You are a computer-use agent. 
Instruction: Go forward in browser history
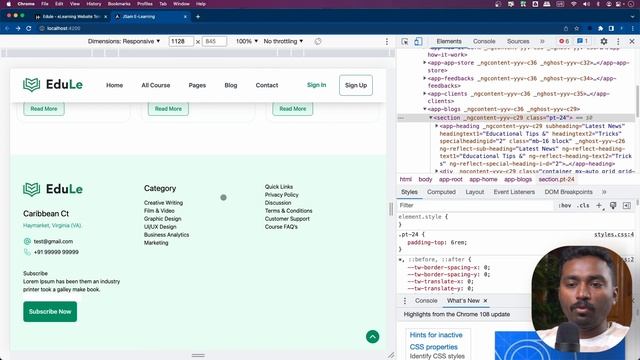click(18, 28)
